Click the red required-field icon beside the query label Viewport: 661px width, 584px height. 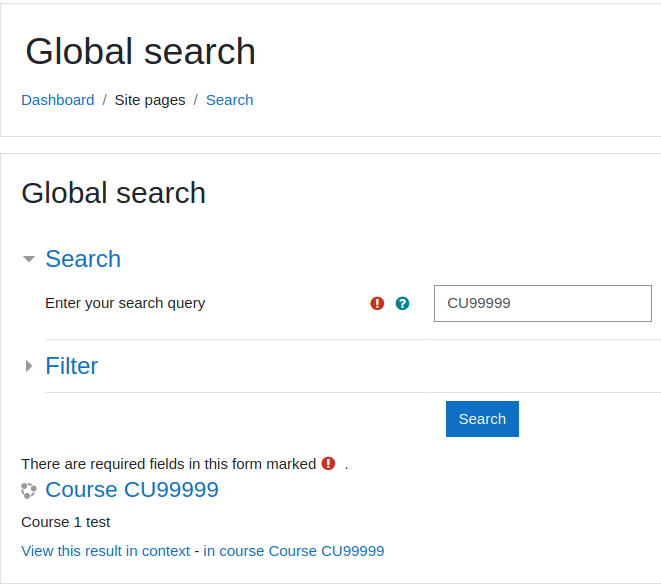(x=377, y=303)
